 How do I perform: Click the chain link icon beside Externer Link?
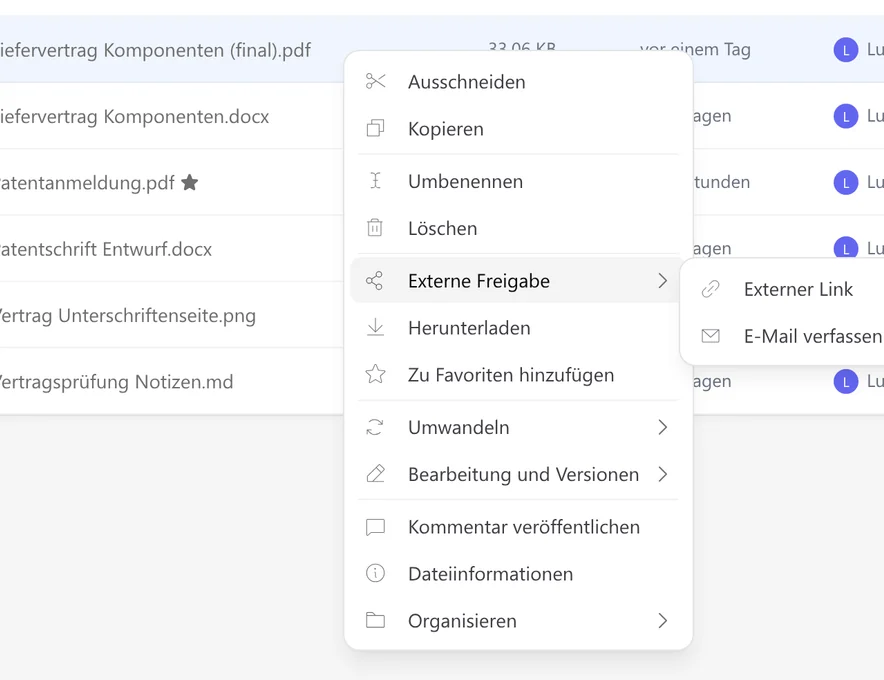click(x=710, y=289)
